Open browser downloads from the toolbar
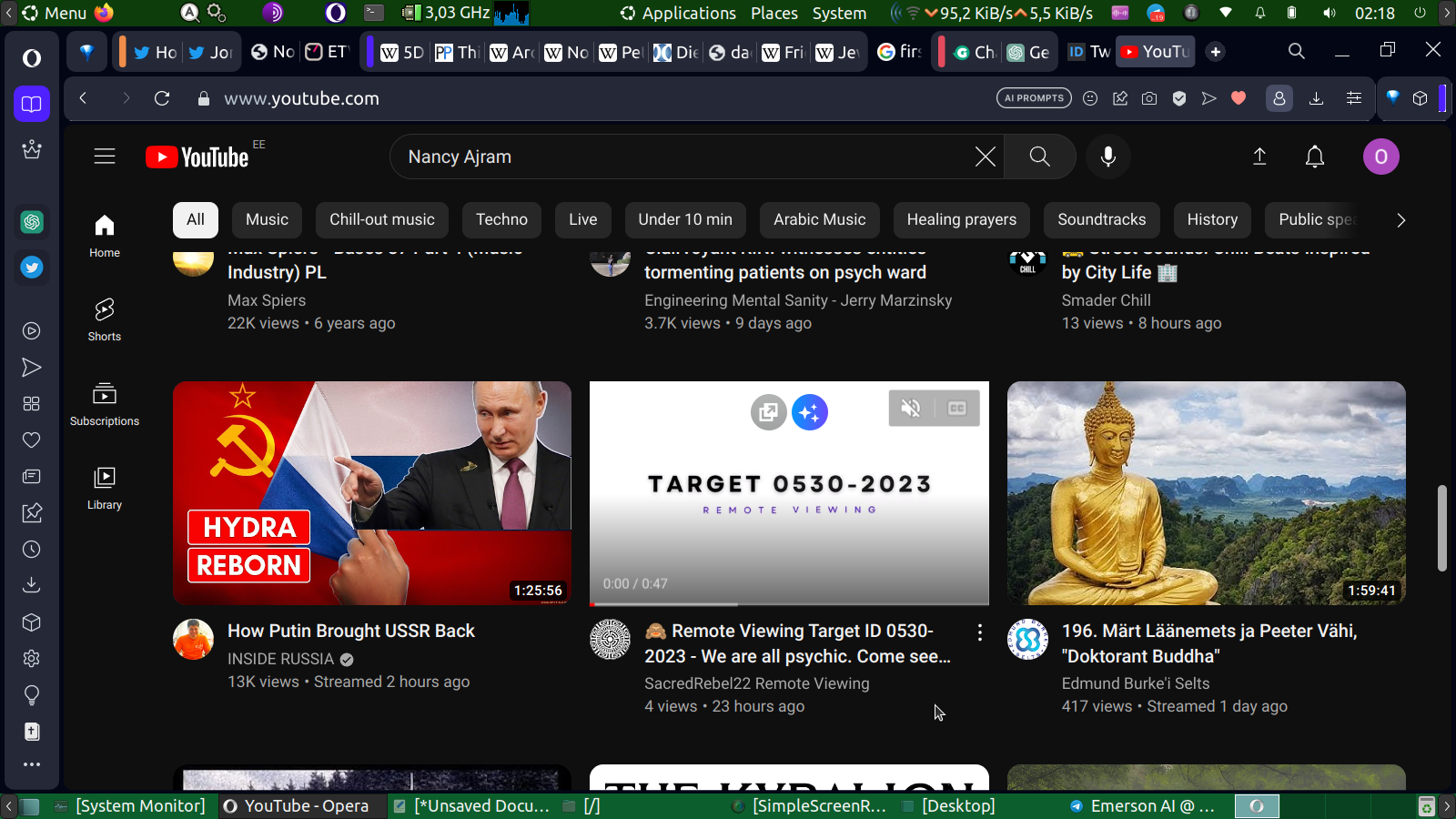This screenshot has width=1456, height=819. click(x=1316, y=98)
